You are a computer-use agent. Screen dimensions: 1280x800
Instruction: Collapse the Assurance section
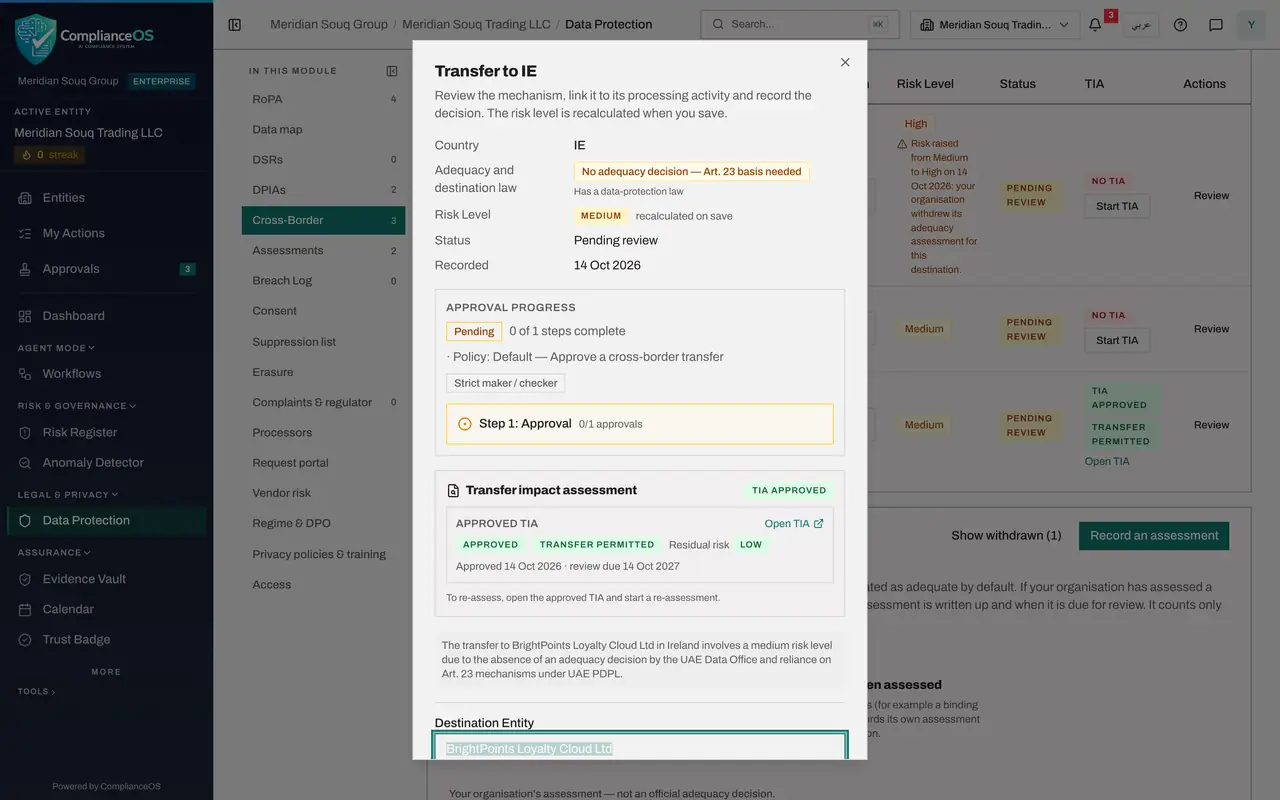(x=54, y=552)
